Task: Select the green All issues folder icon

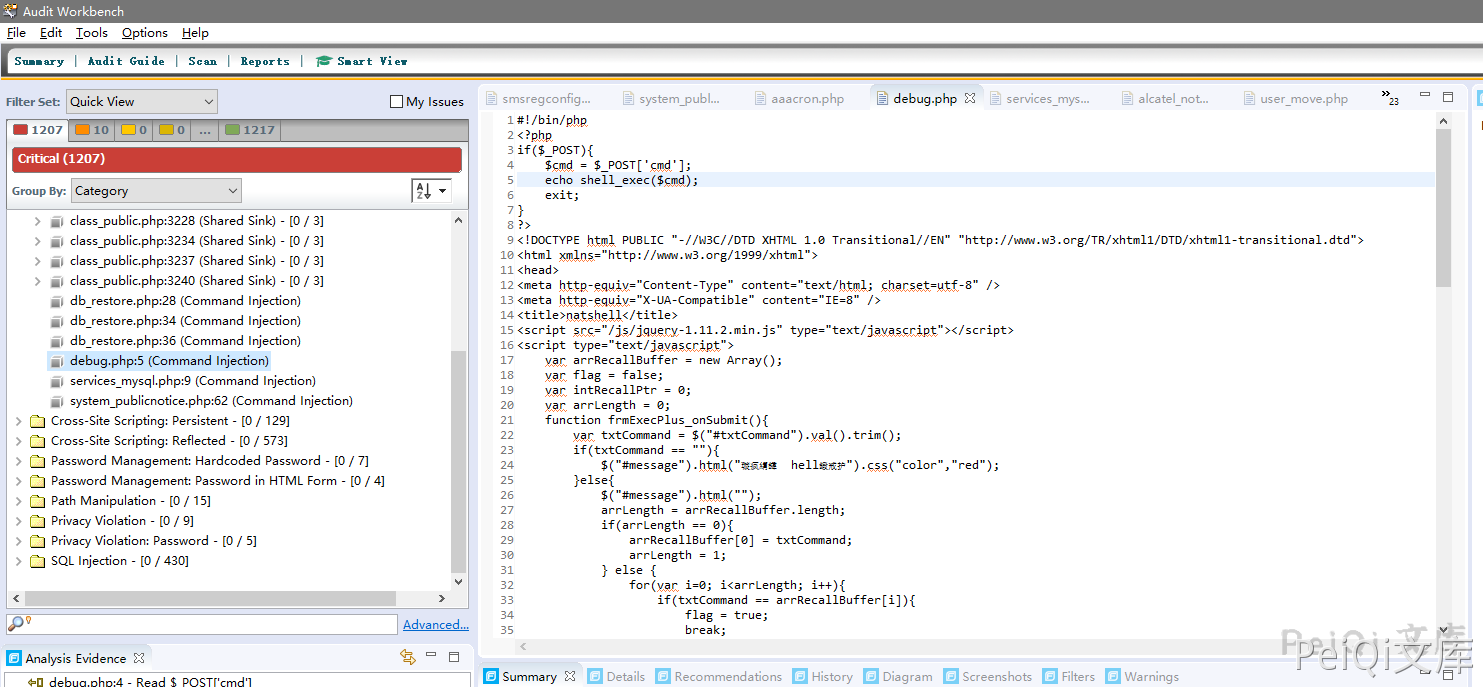Action: point(232,130)
